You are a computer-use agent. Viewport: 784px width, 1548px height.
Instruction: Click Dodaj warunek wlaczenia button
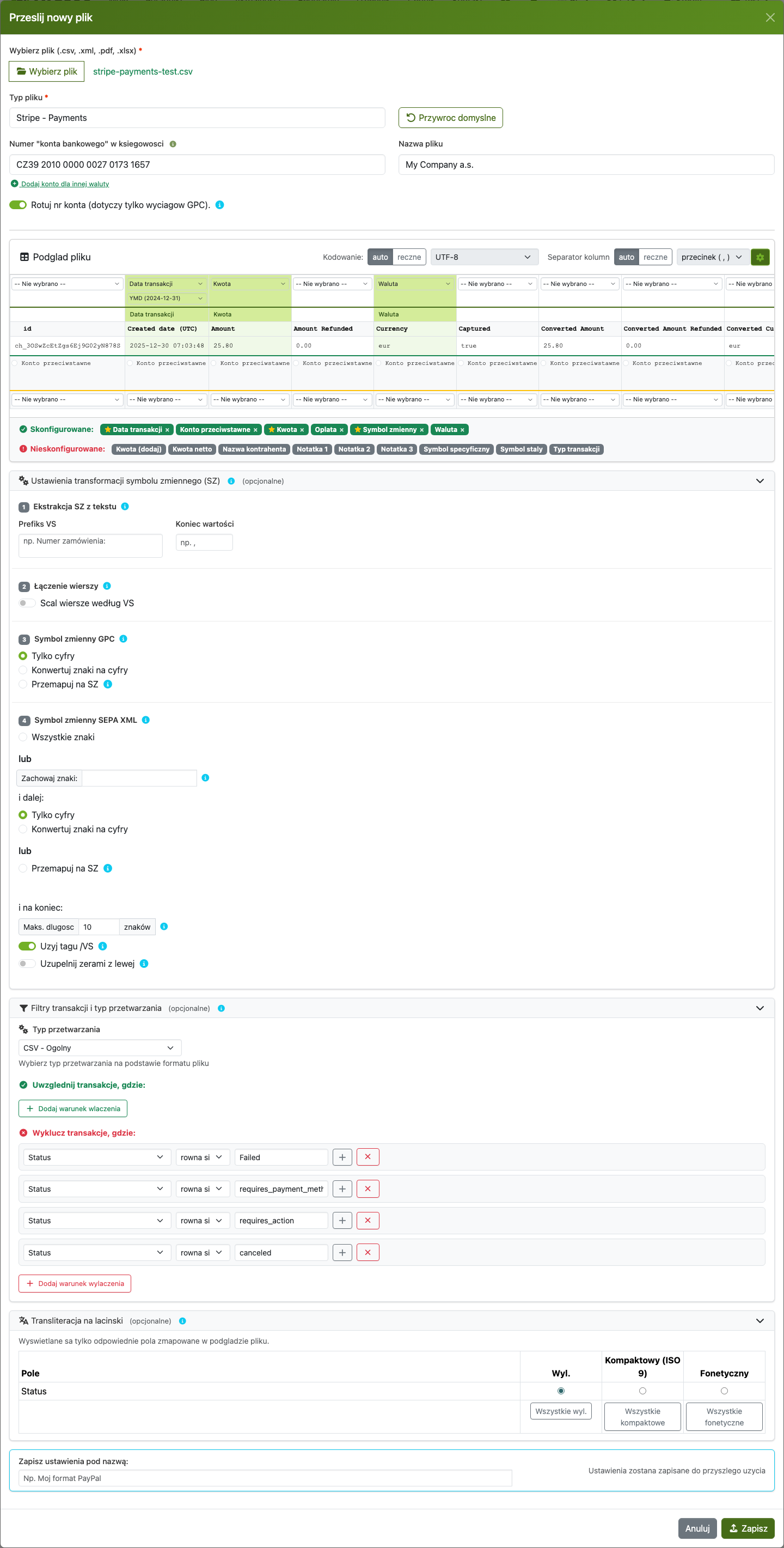pos(73,1109)
